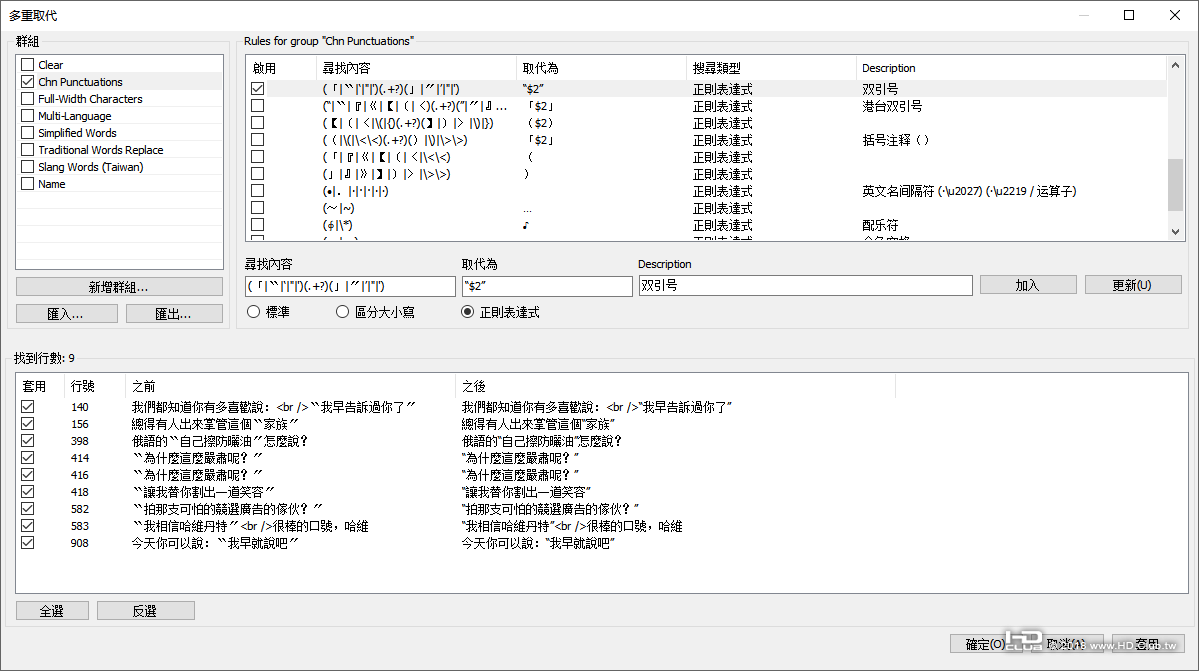The height and width of the screenshot is (671, 1199).
Task: Click the 之後 column header
Action: click(x=675, y=386)
